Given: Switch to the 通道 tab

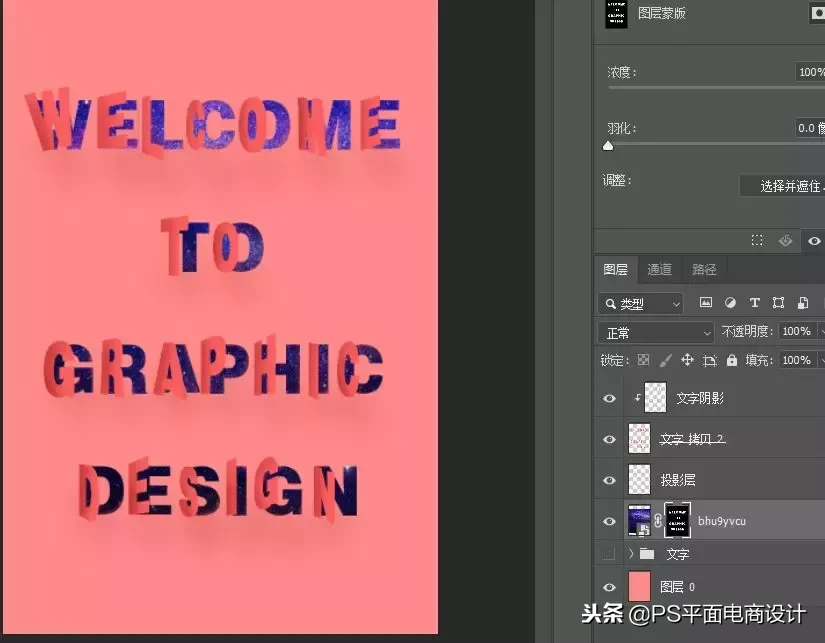Looking at the screenshot, I should click(660, 270).
